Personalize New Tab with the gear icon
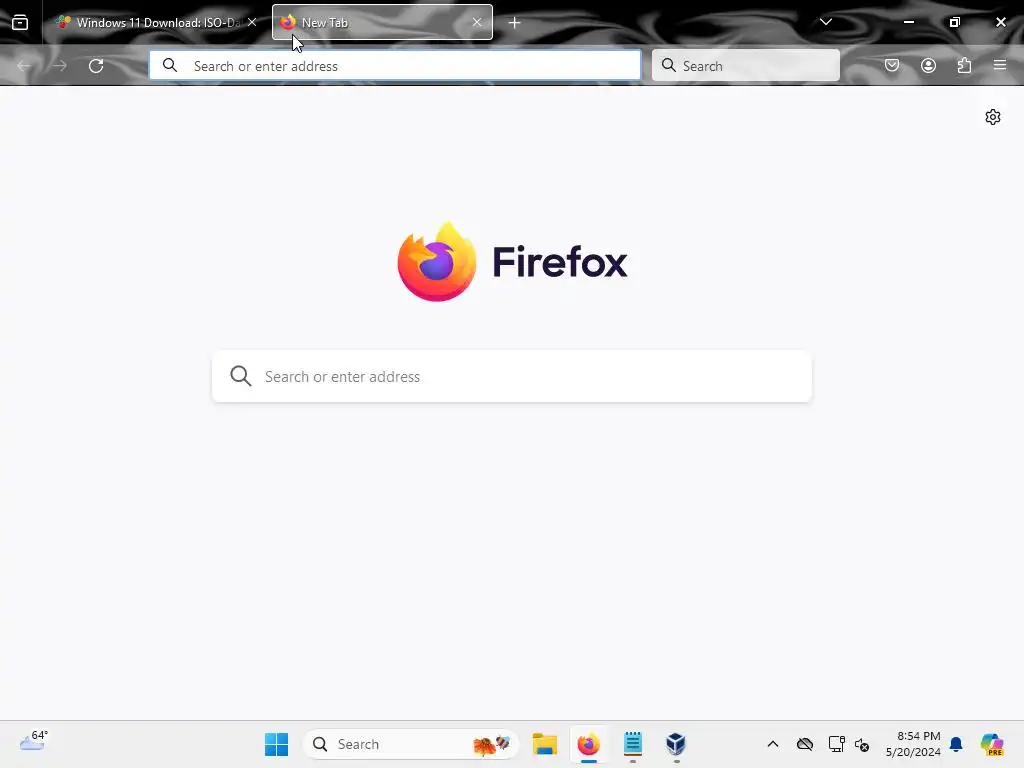1024x768 pixels. coord(993,117)
